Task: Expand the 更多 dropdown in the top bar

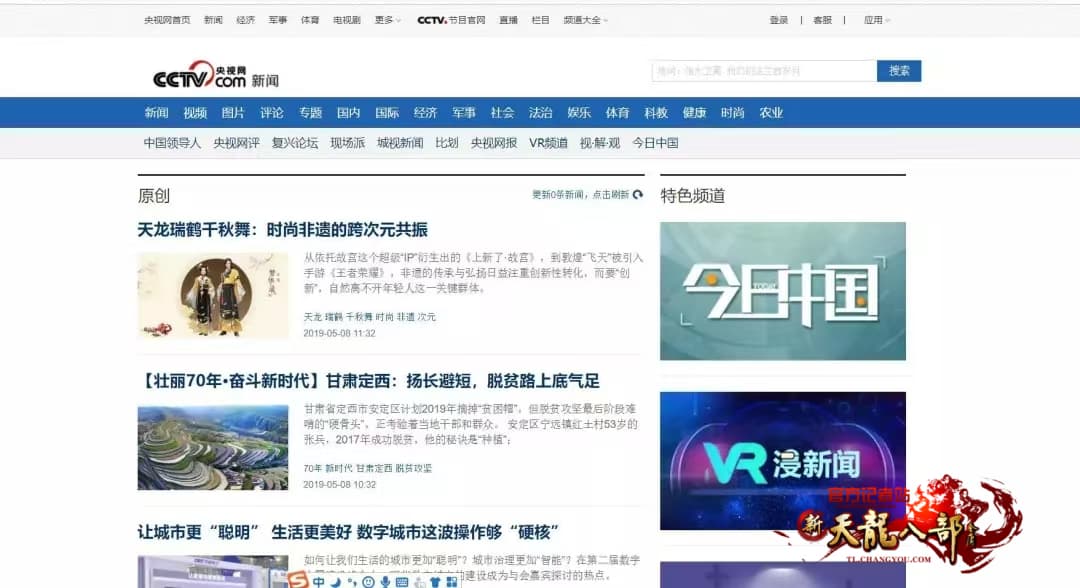Action: tap(387, 20)
